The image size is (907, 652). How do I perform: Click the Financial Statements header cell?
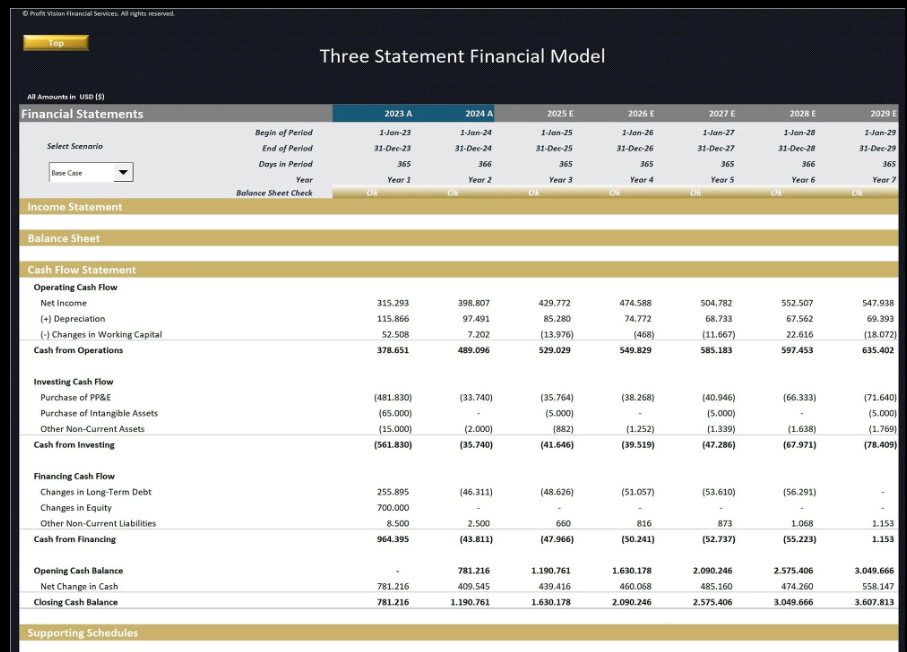click(83, 114)
